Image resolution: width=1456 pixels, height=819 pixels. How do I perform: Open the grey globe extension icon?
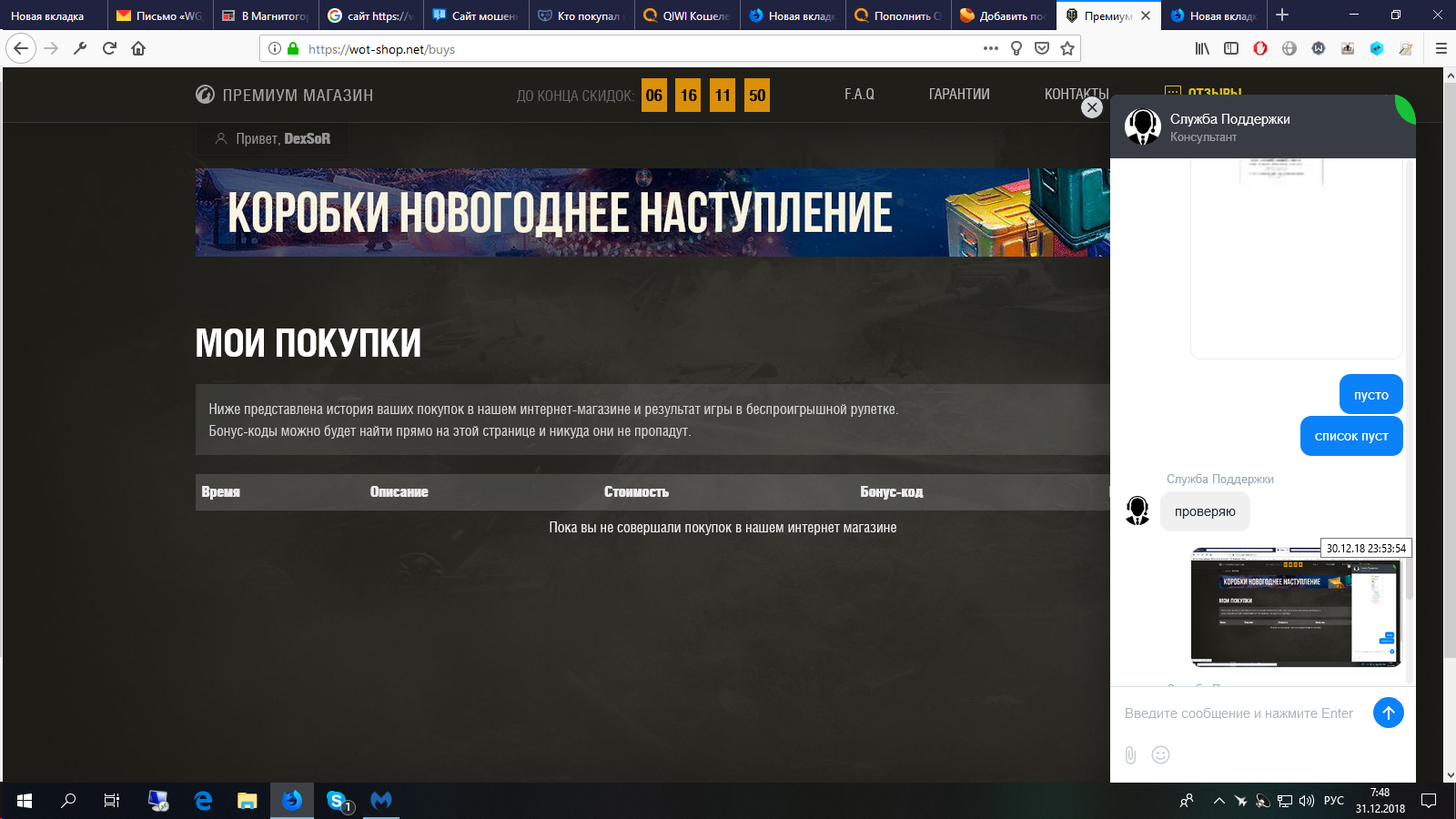tap(1289, 48)
